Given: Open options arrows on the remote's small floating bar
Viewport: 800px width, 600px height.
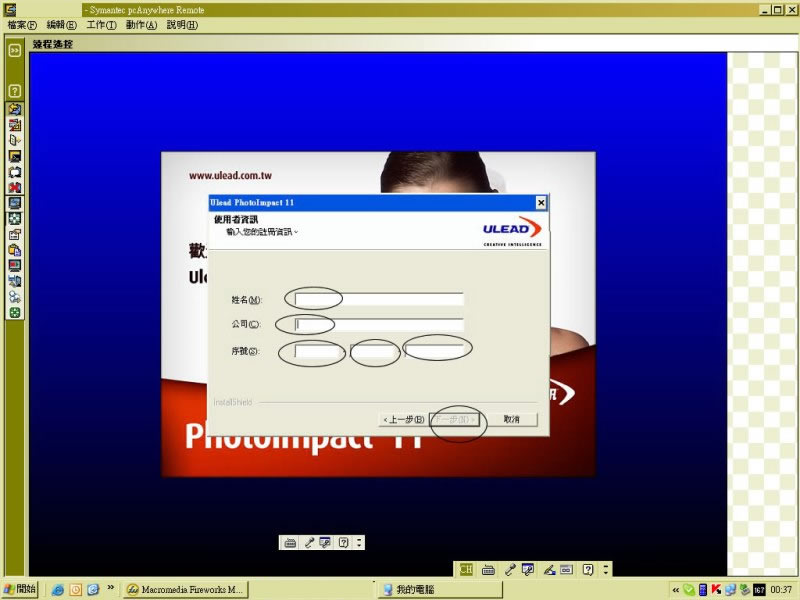Looking at the screenshot, I should tap(359, 542).
